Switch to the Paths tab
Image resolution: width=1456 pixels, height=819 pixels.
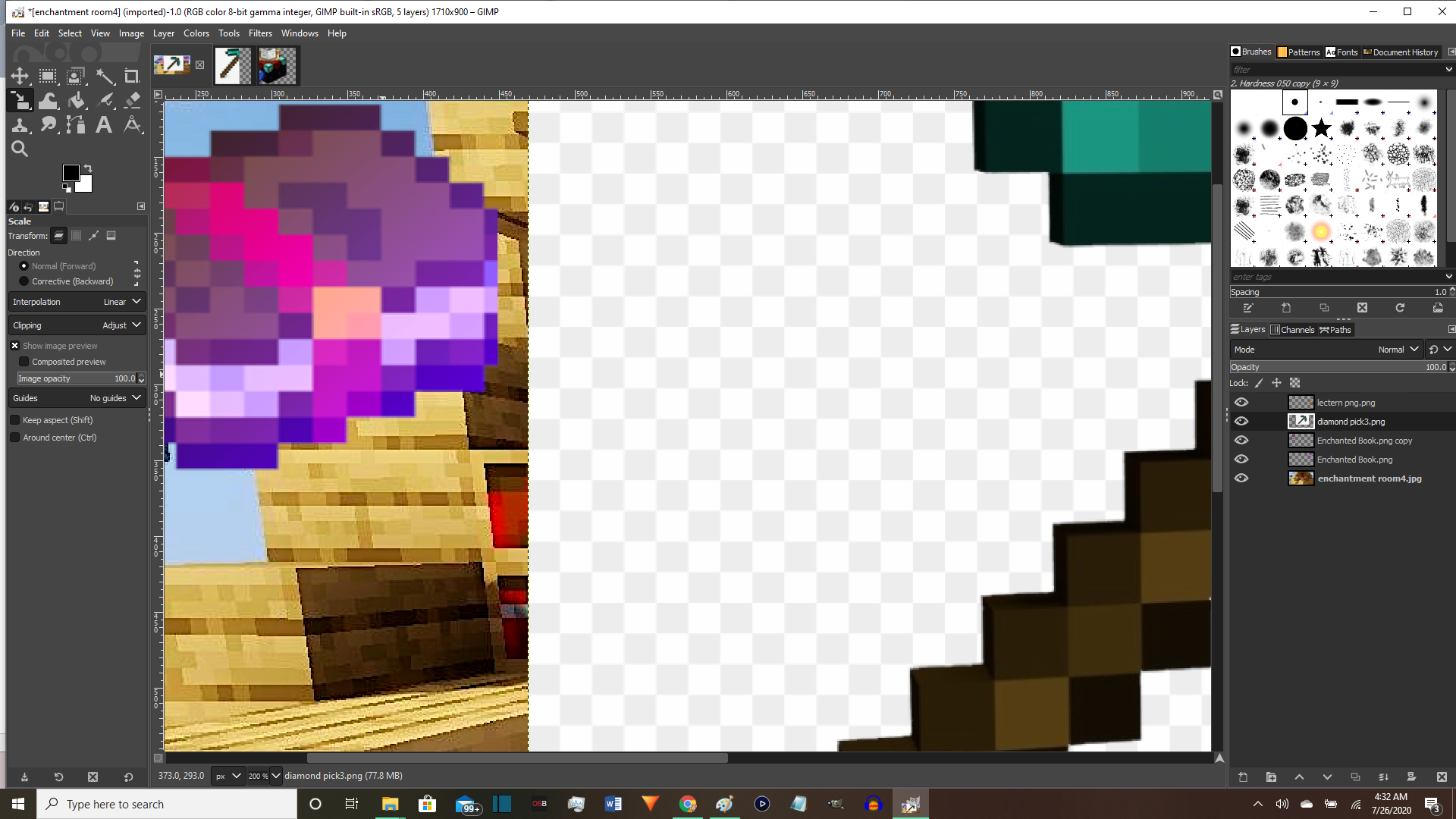pyautogui.click(x=1335, y=330)
